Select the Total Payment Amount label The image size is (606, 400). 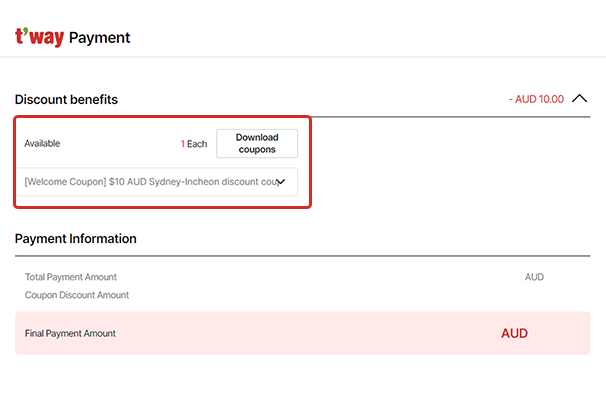[x=71, y=277]
